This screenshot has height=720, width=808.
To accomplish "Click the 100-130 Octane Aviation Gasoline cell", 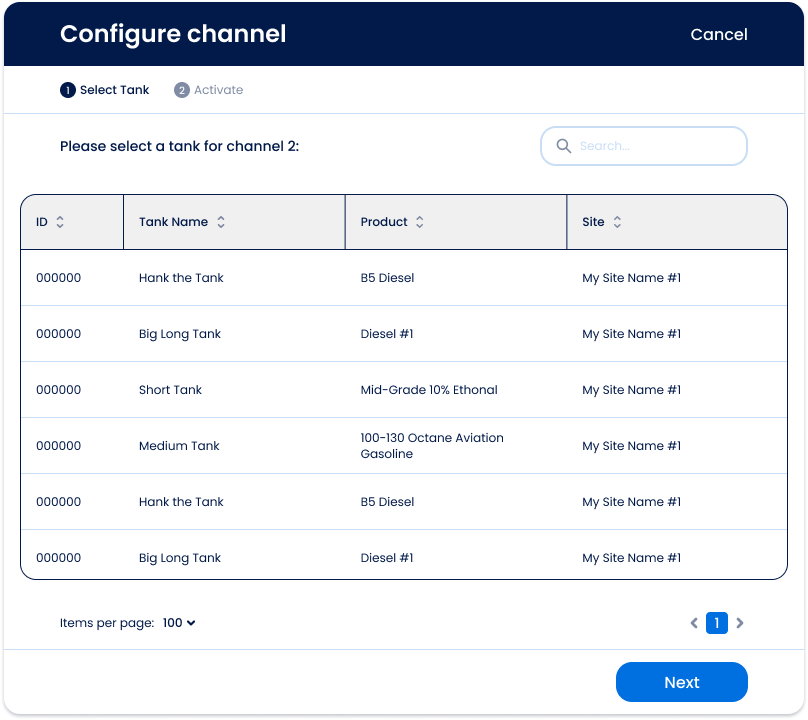I will point(432,446).
